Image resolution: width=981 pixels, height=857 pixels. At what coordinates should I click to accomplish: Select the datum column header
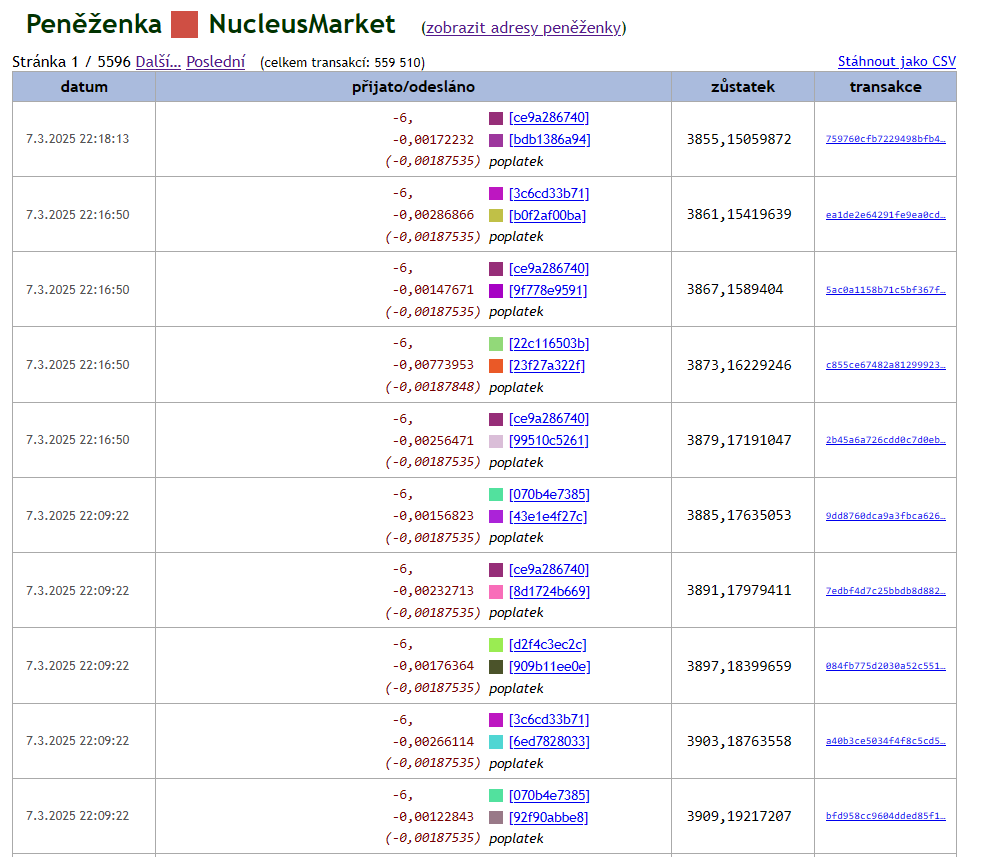click(83, 86)
